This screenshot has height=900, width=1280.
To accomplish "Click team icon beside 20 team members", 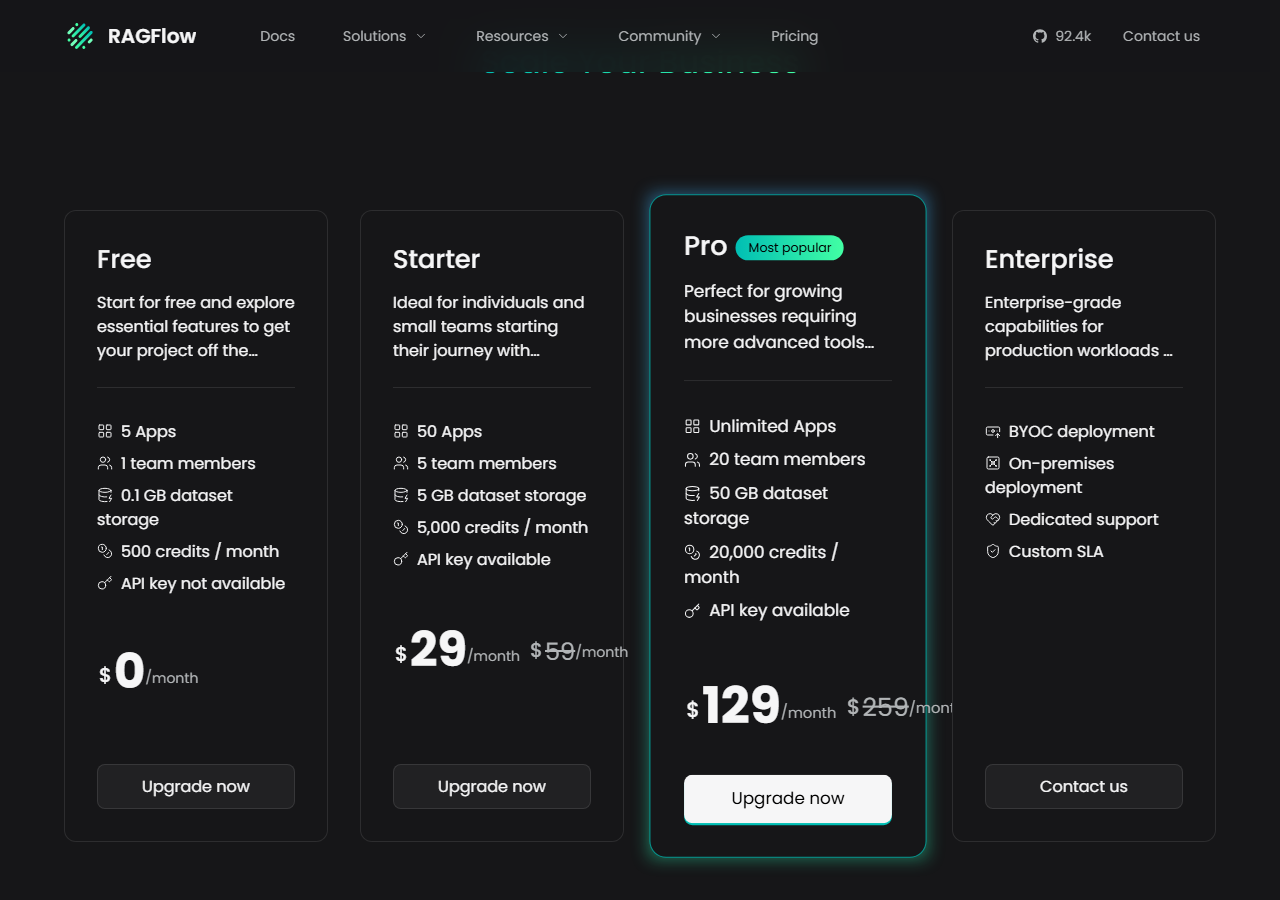I will pyautogui.click(x=692, y=460).
